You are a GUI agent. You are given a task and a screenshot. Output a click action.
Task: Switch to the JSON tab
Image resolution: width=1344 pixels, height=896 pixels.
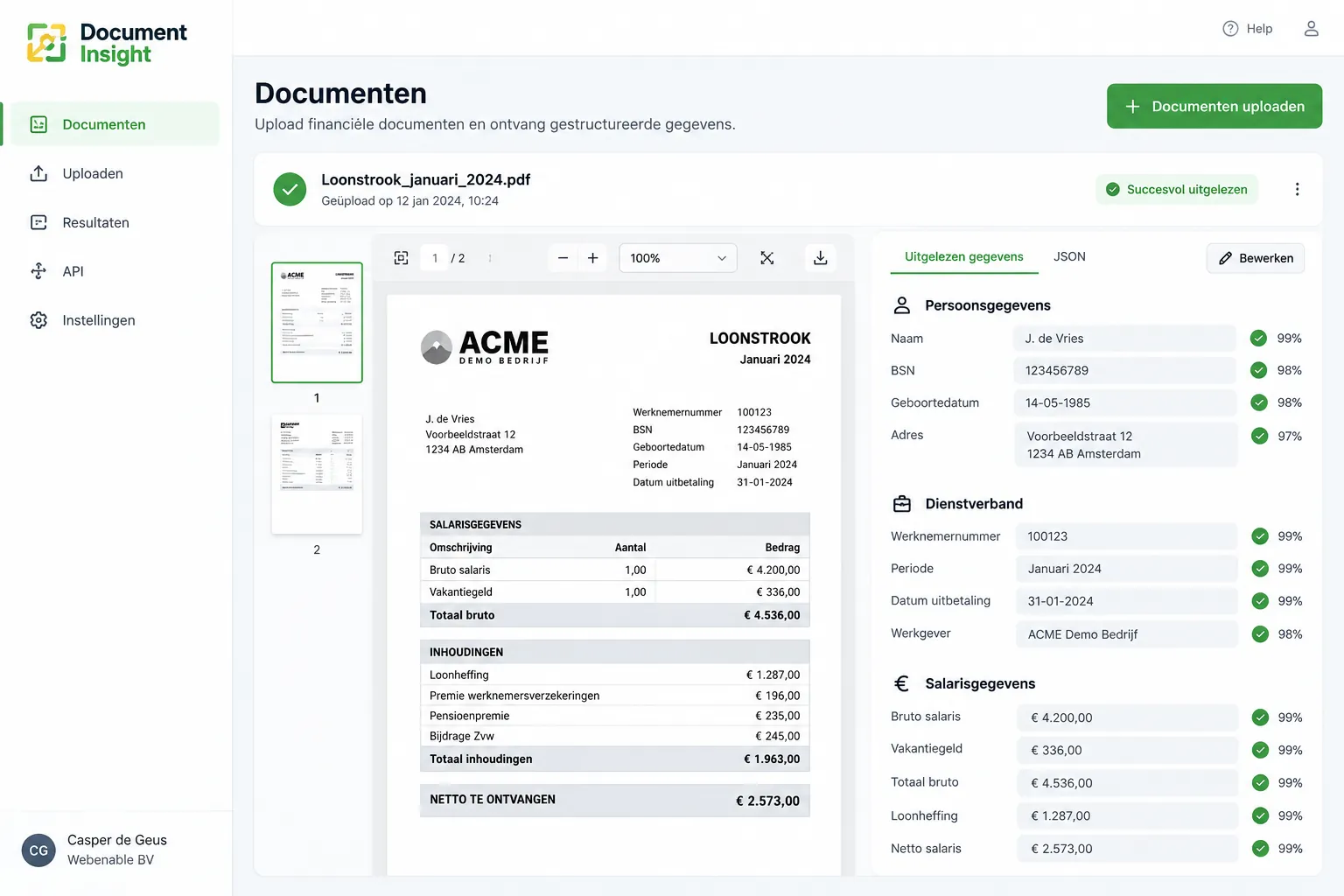pos(1069,256)
